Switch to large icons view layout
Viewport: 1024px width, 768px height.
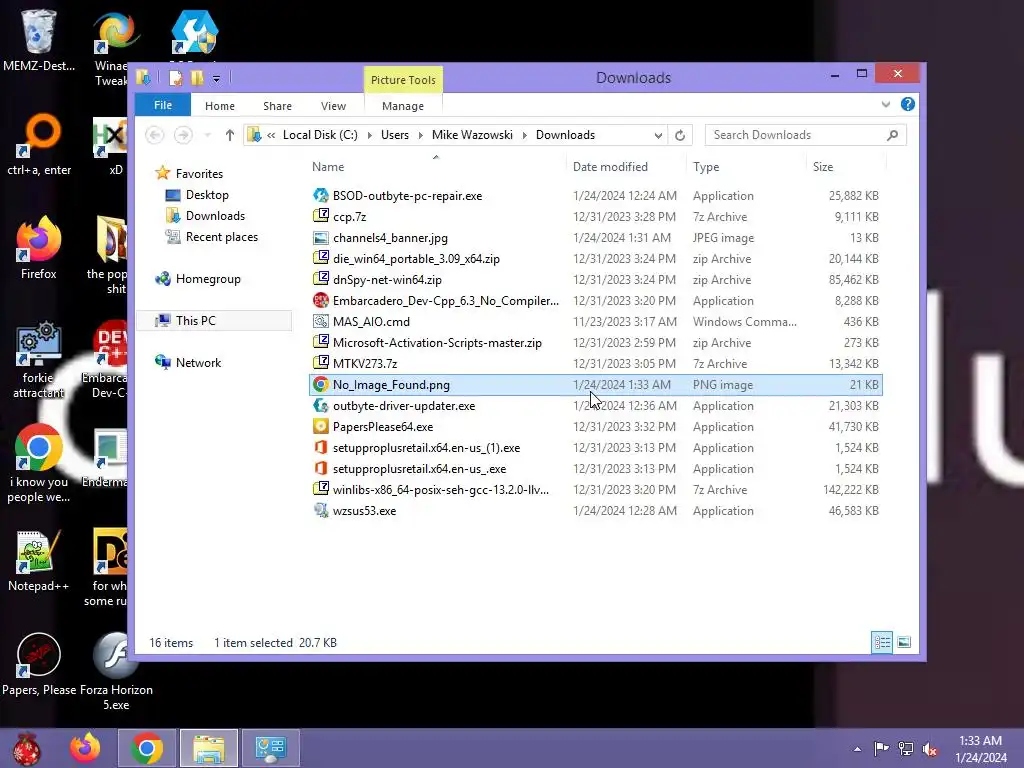(x=904, y=643)
